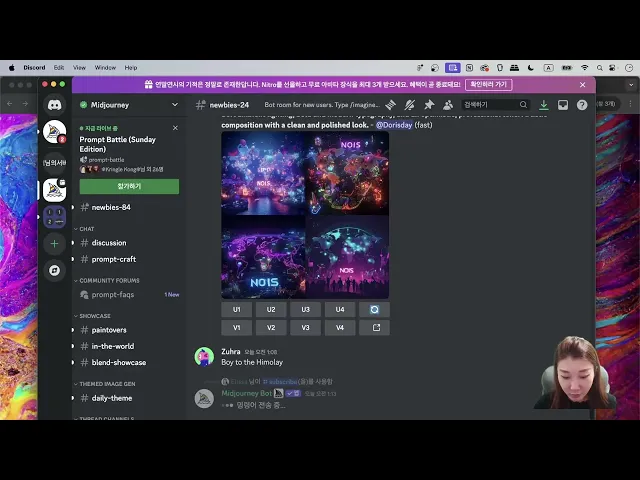Viewport: 640px width, 480px height.
Task: Open the Help menu
Action: (131, 68)
